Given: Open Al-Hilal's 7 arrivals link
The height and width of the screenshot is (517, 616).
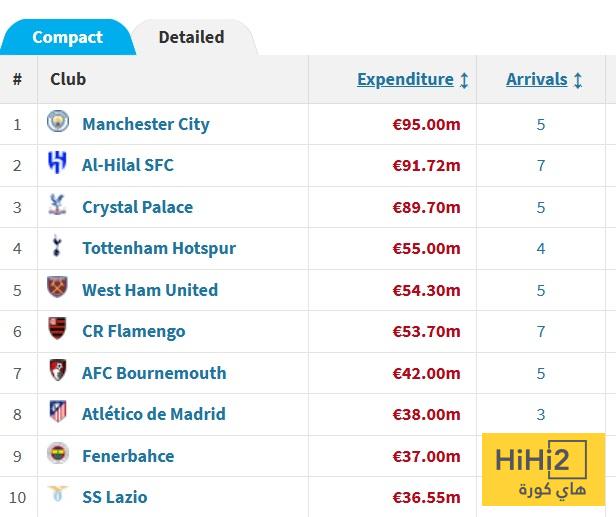Looking at the screenshot, I should click(x=541, y=166).
